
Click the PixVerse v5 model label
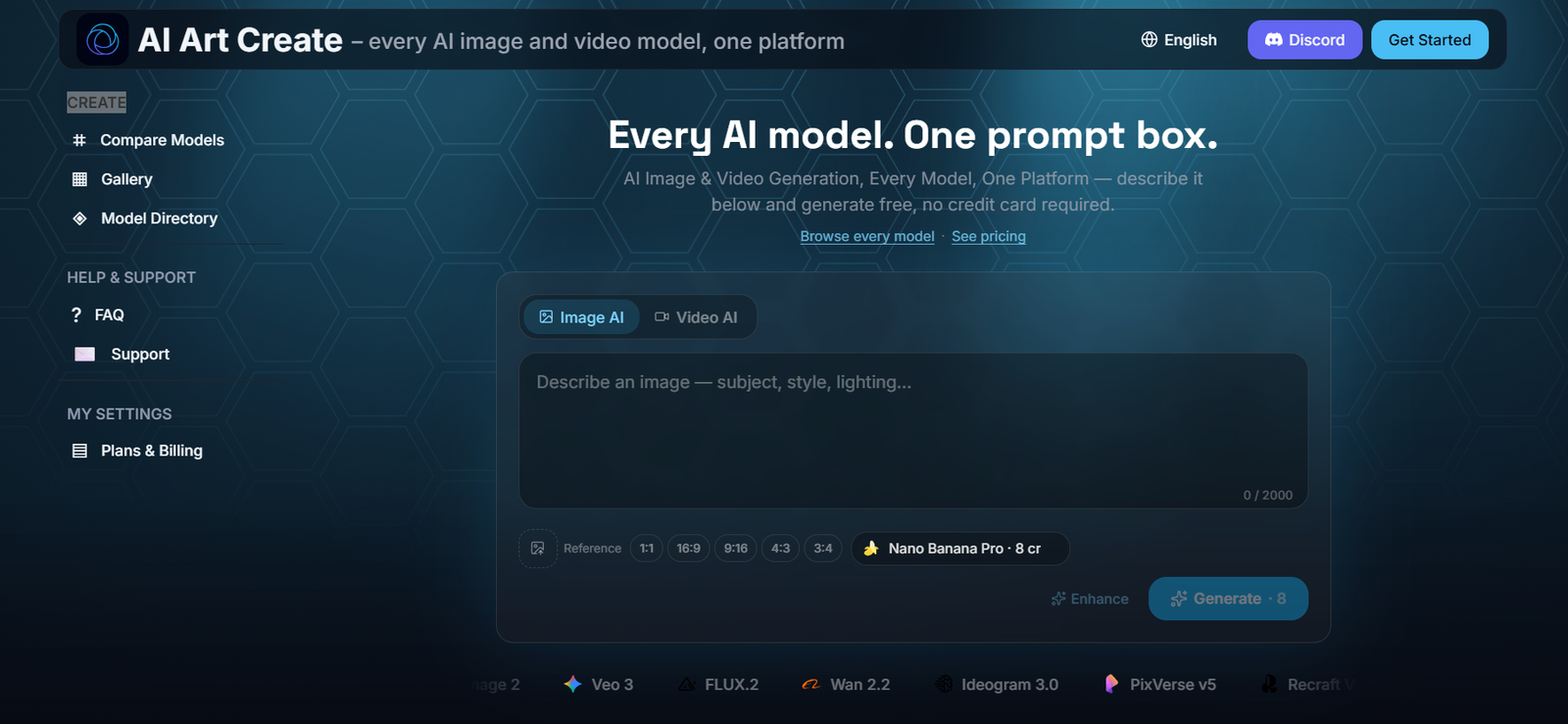[1173, 685]
